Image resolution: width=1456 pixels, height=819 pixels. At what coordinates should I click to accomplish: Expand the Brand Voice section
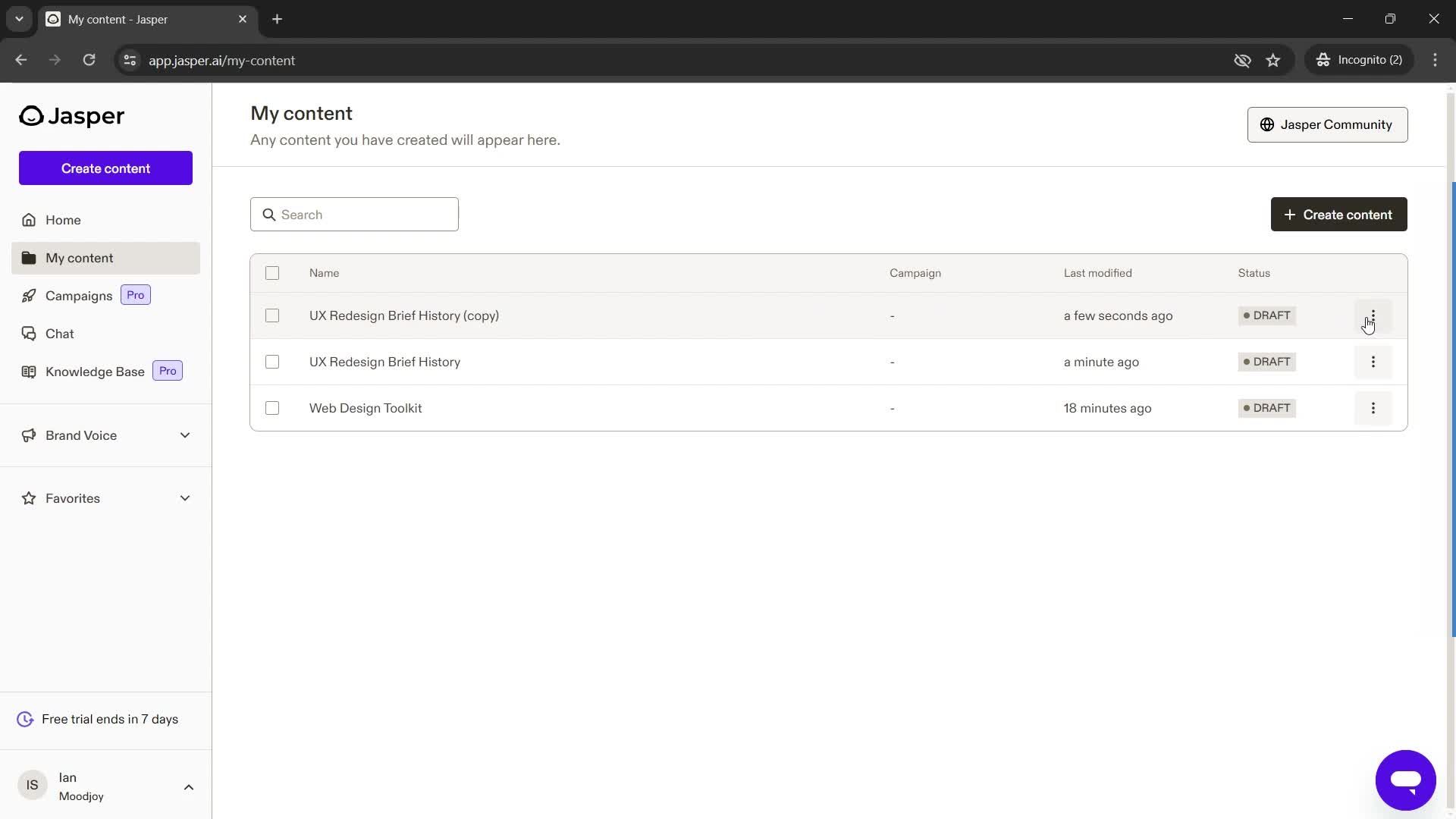184,434
